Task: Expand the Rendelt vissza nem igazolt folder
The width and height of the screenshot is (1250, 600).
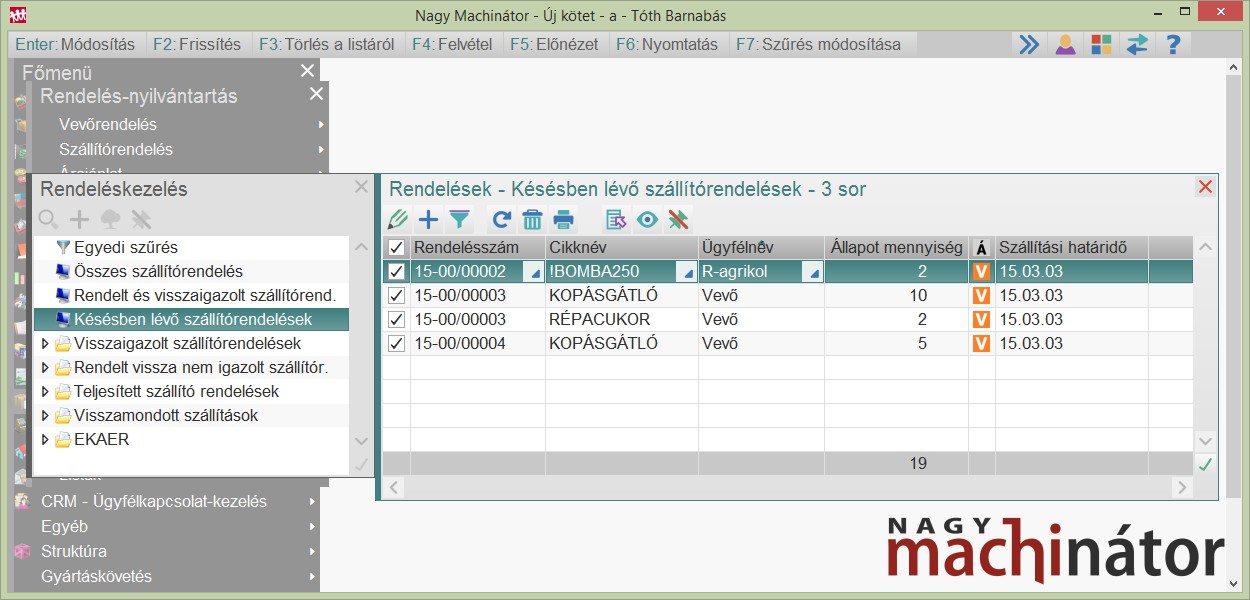Action: 45,367
